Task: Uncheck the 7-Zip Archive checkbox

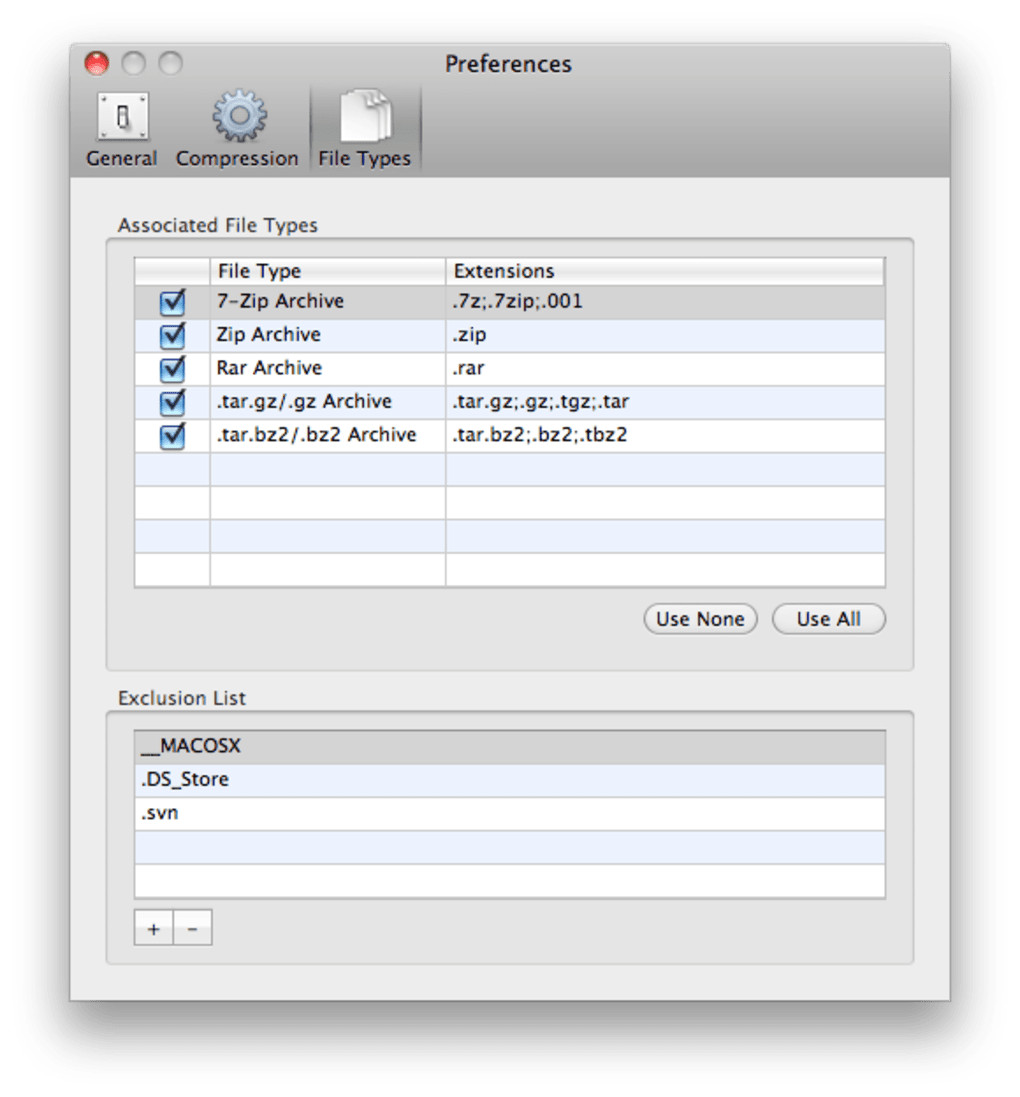Action: tap(173, 302)
